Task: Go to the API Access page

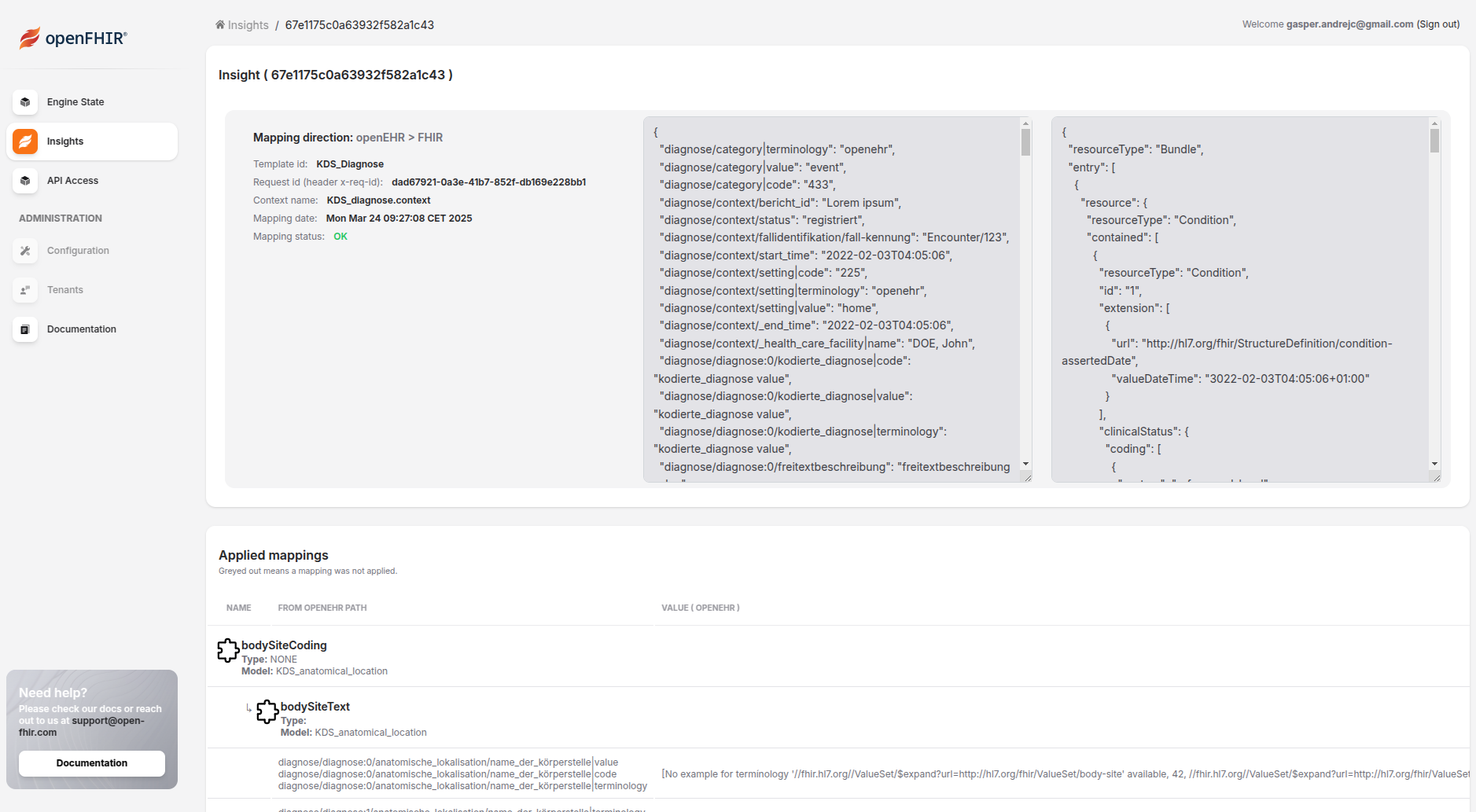Action: [x=72, y=181]
